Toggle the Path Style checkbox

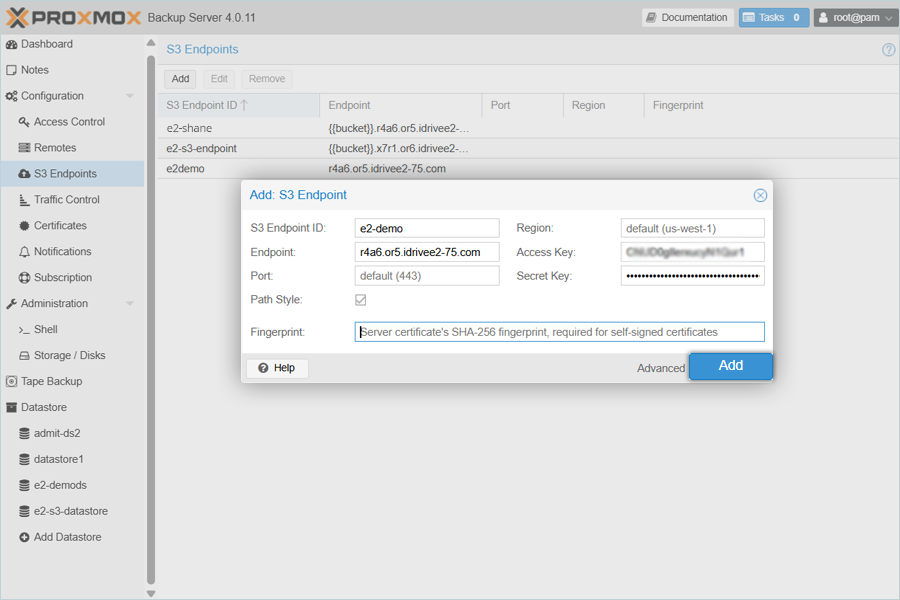(360, 300)
